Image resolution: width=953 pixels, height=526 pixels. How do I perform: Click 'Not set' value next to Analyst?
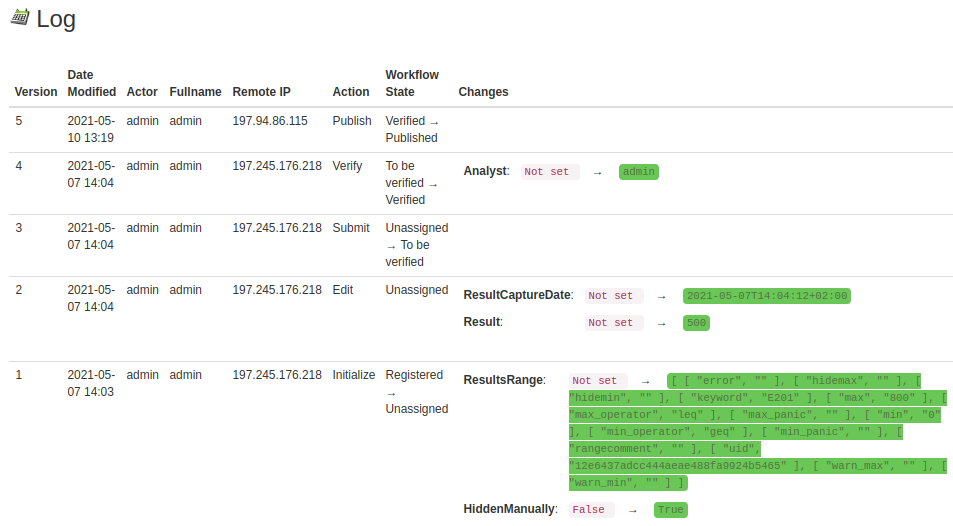(547, 172)
